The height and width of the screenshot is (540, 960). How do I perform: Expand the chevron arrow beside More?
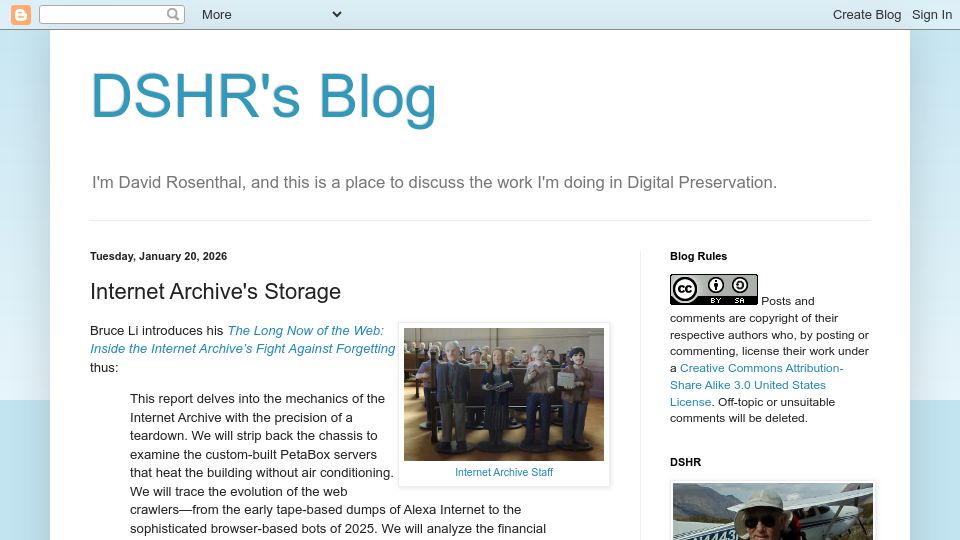[337, 14]
